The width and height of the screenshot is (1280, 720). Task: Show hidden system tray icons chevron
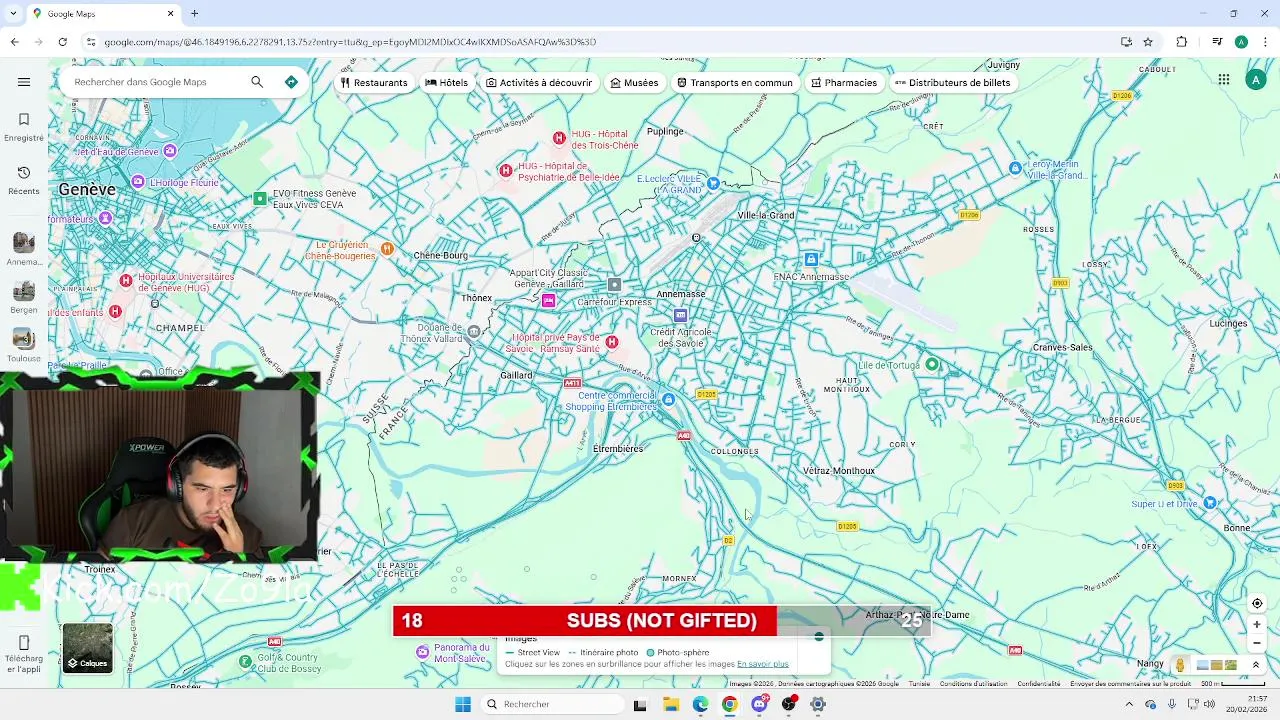[x=1129, y=704]
